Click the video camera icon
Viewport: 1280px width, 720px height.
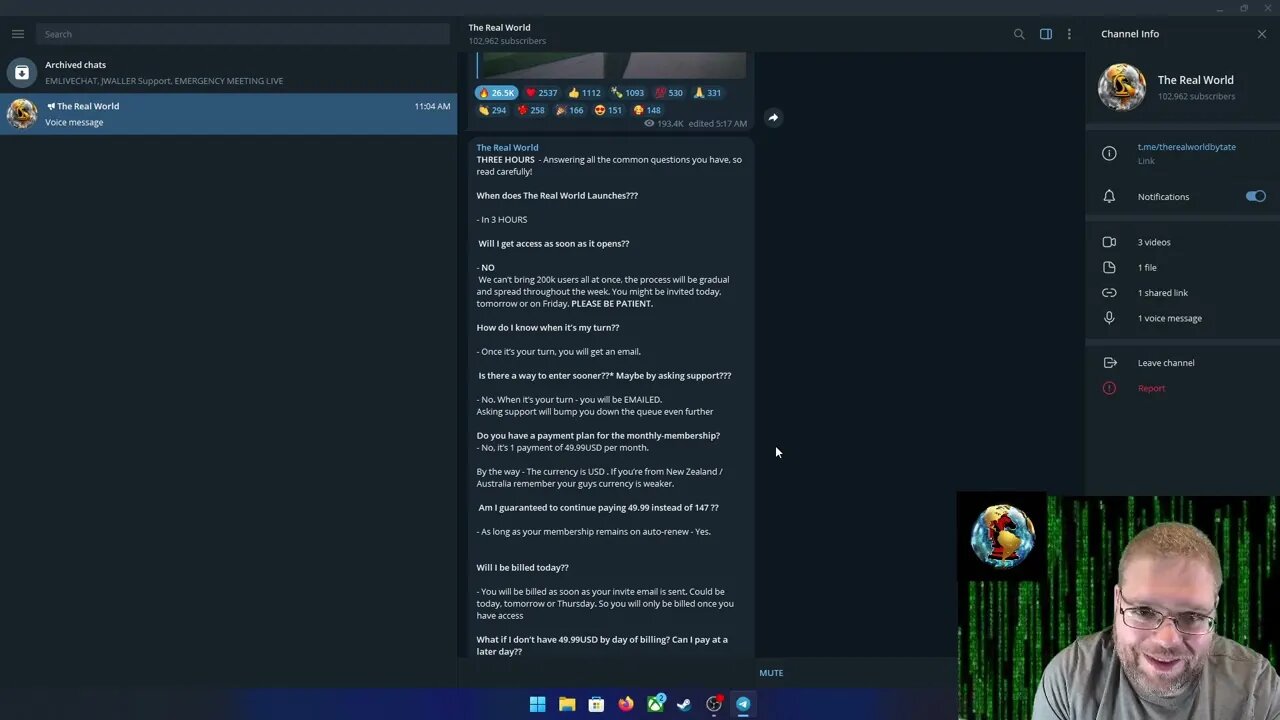tap(1109, 242)
